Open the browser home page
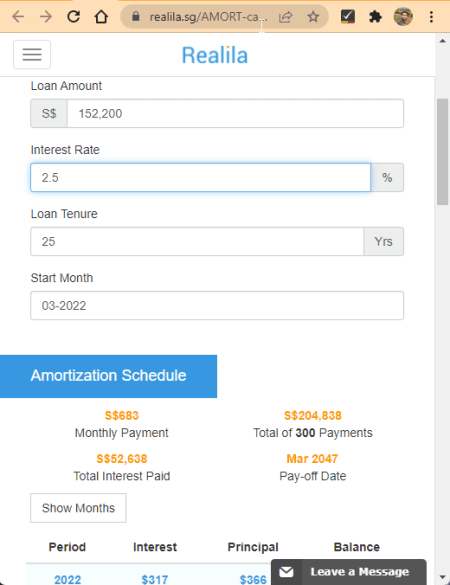The height and width of the screenshot is (585, 450). (x=101, y=17)
